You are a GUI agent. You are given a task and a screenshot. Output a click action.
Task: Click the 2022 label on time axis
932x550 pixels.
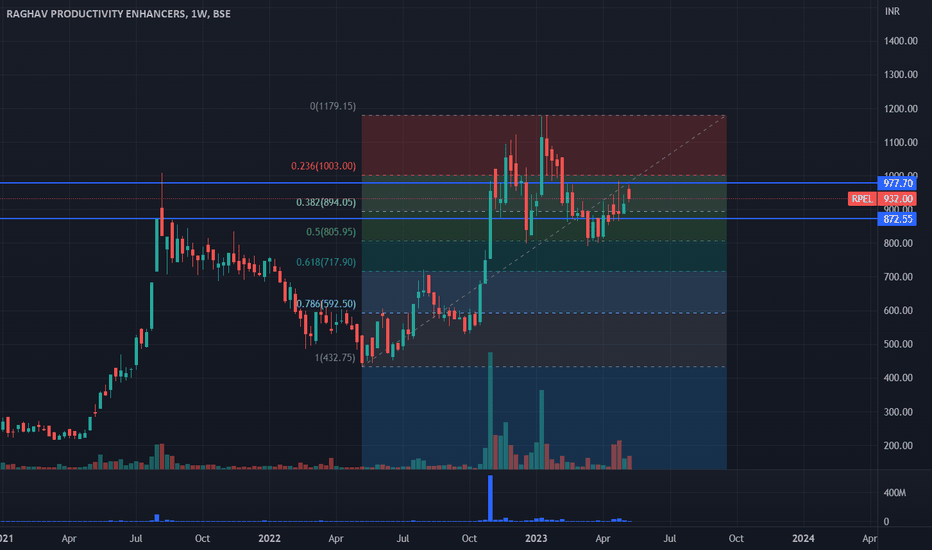point(269,538)
